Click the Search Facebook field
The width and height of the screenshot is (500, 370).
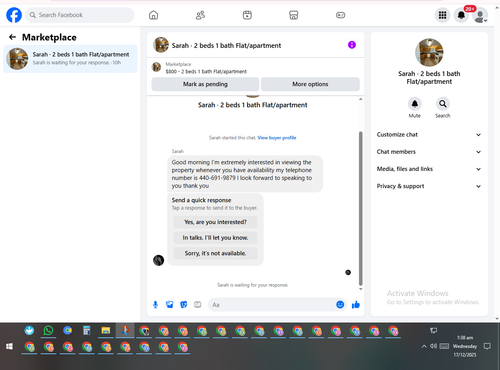coord(80,15)
